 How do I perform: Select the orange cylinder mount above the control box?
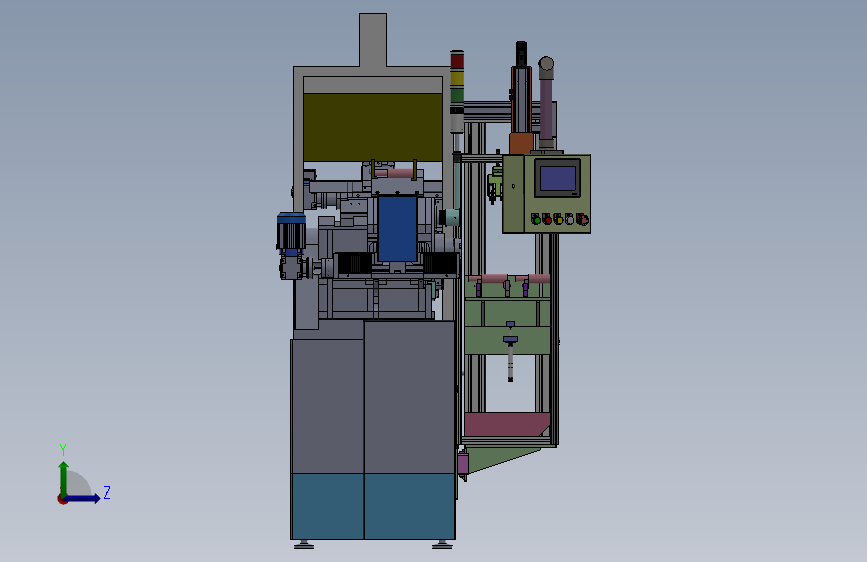point(521,143)
